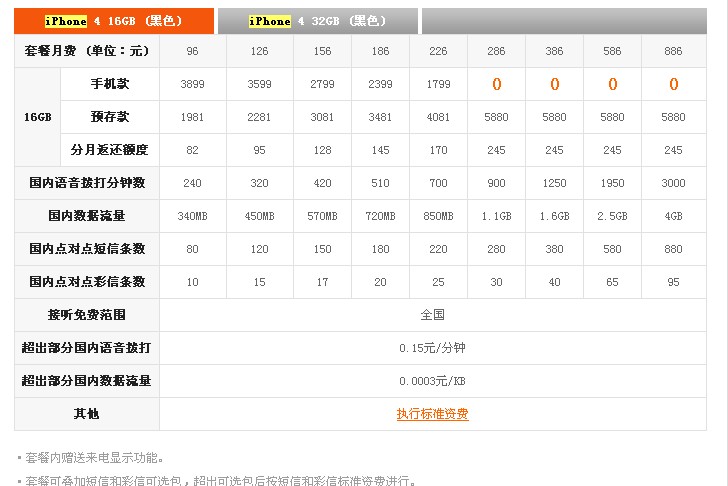
Task: Click the 145 monthly rebate value
Action: [x=380, y=150]
